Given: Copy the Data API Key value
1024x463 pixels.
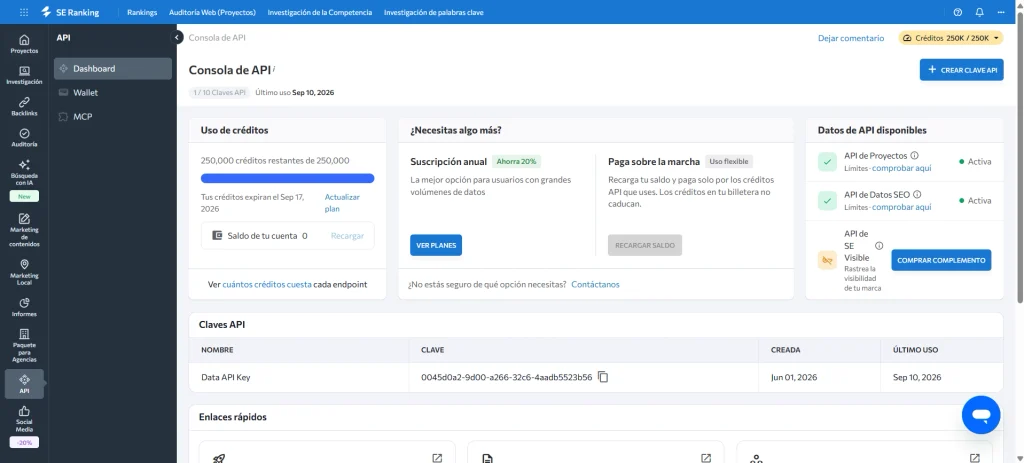Looking at the screenshot, I should click(603, 377).
